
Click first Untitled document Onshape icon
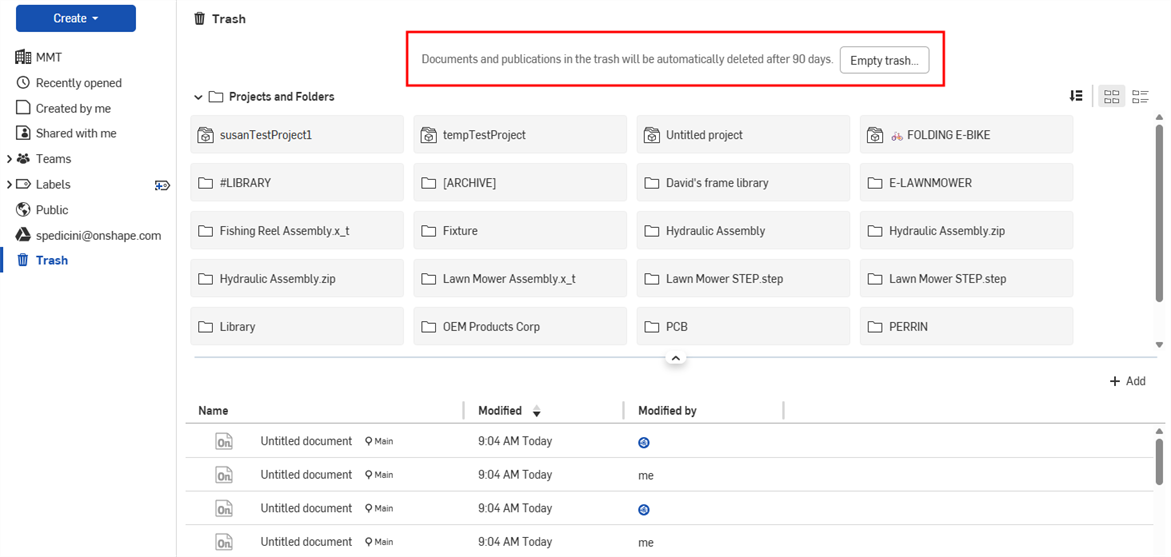coord(224,442)
